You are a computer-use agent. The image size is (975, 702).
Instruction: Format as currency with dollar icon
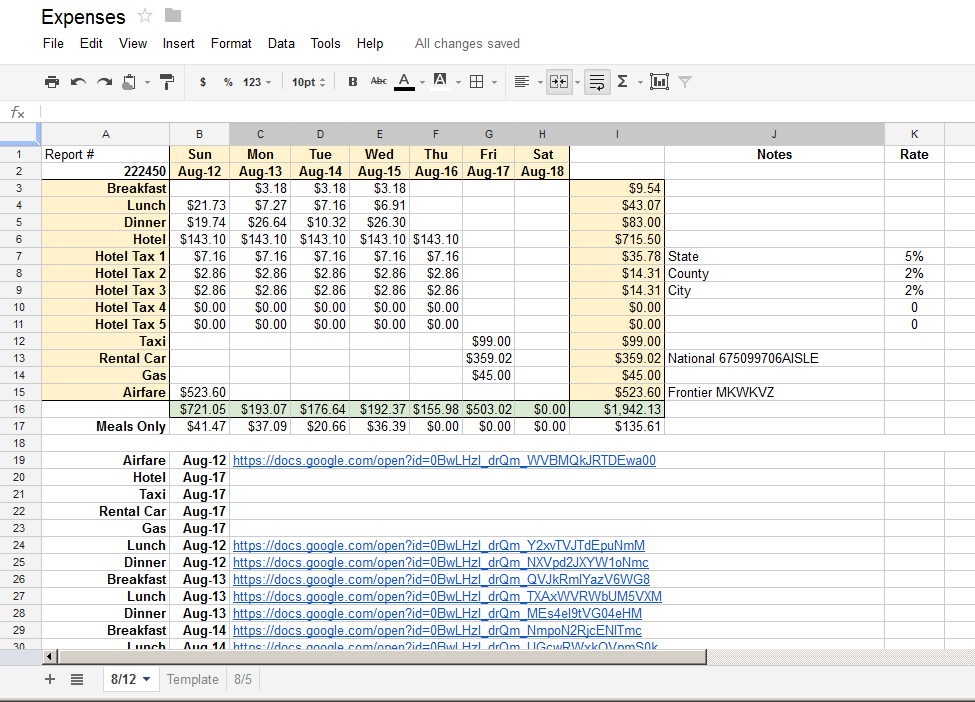click(x=203, y=82)
